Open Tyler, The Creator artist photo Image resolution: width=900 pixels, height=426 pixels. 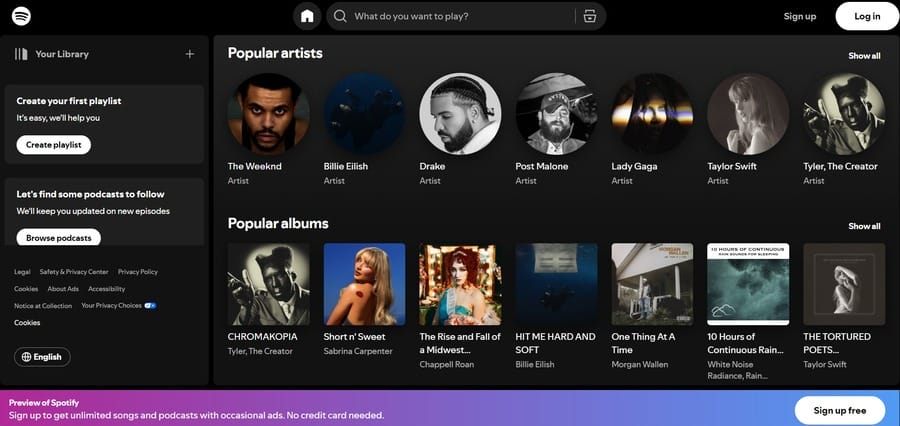844,114
